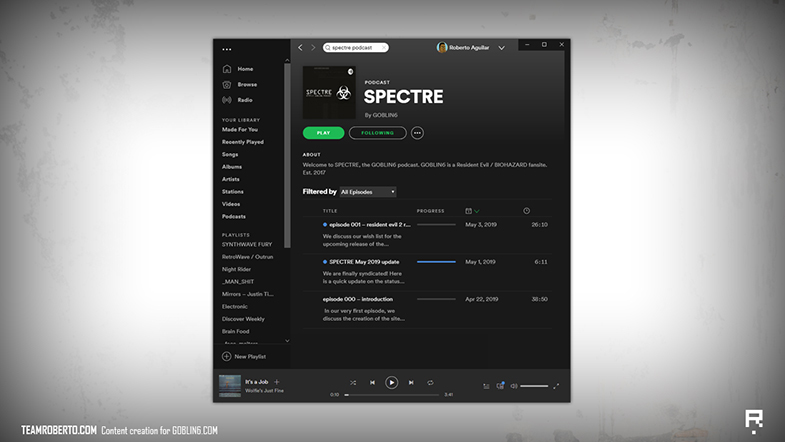The image size is (785, 442).
Task: Open the now playing track It's a Job
Action: 256,381
